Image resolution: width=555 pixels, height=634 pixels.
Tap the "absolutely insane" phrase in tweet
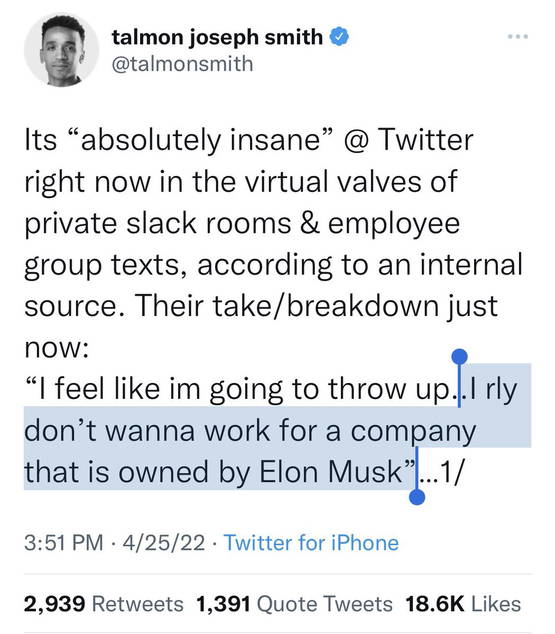[x=201, y=140]
